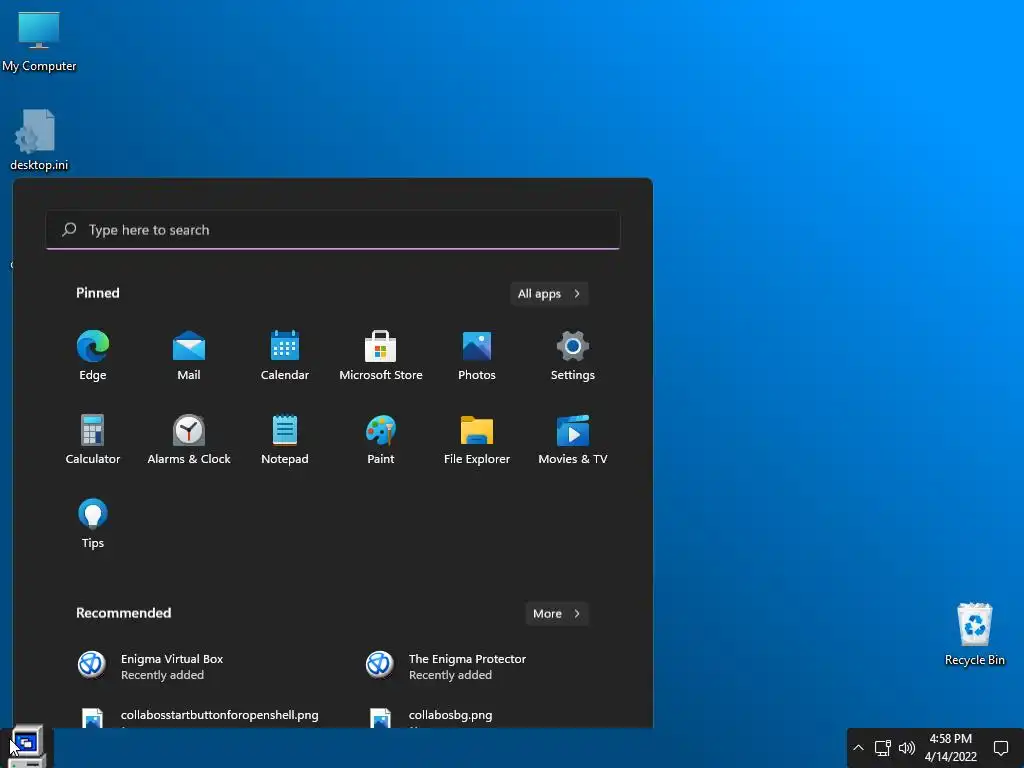Show hidden tray icons chevron

pos(858,748)
